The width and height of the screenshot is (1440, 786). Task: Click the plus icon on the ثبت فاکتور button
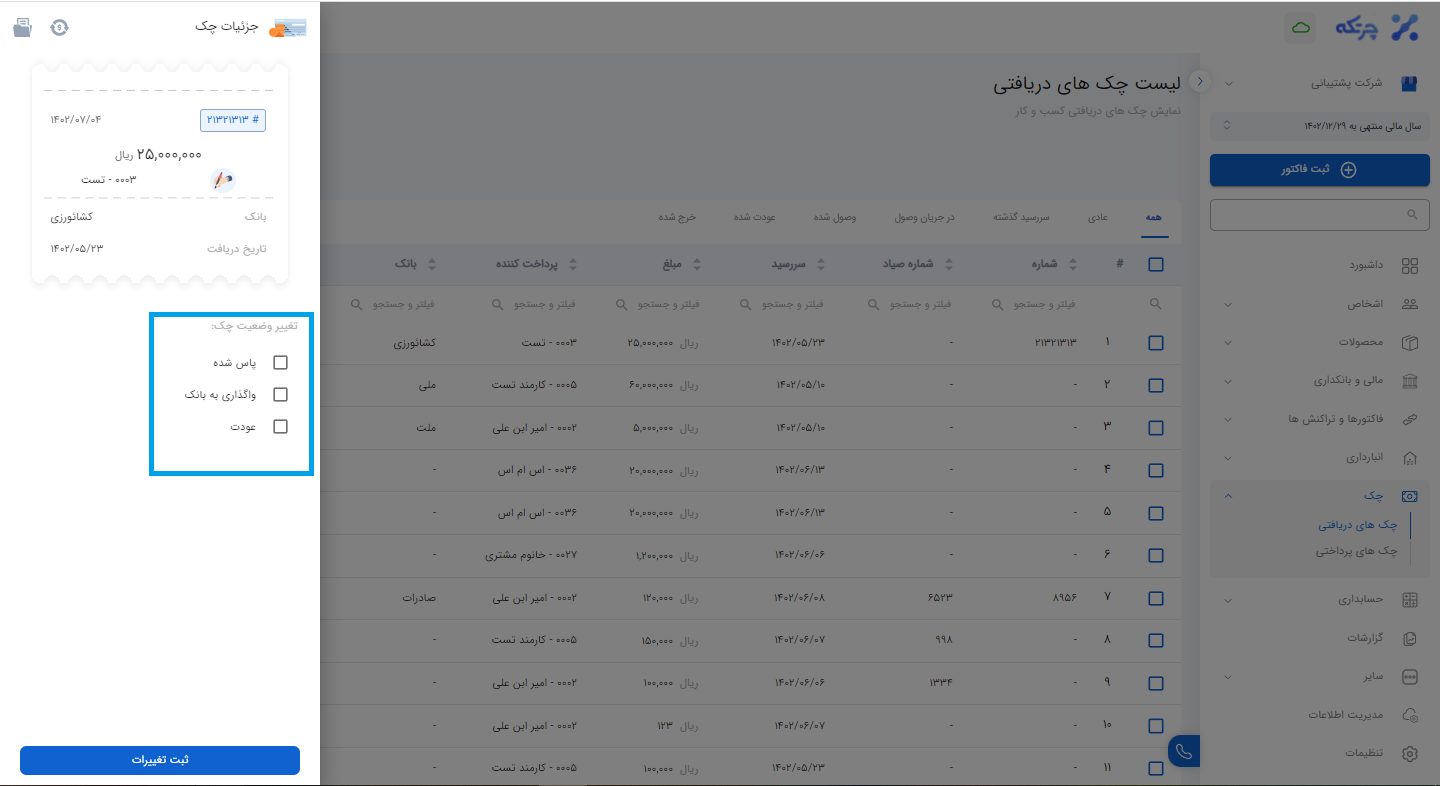tap(1348, 170)
